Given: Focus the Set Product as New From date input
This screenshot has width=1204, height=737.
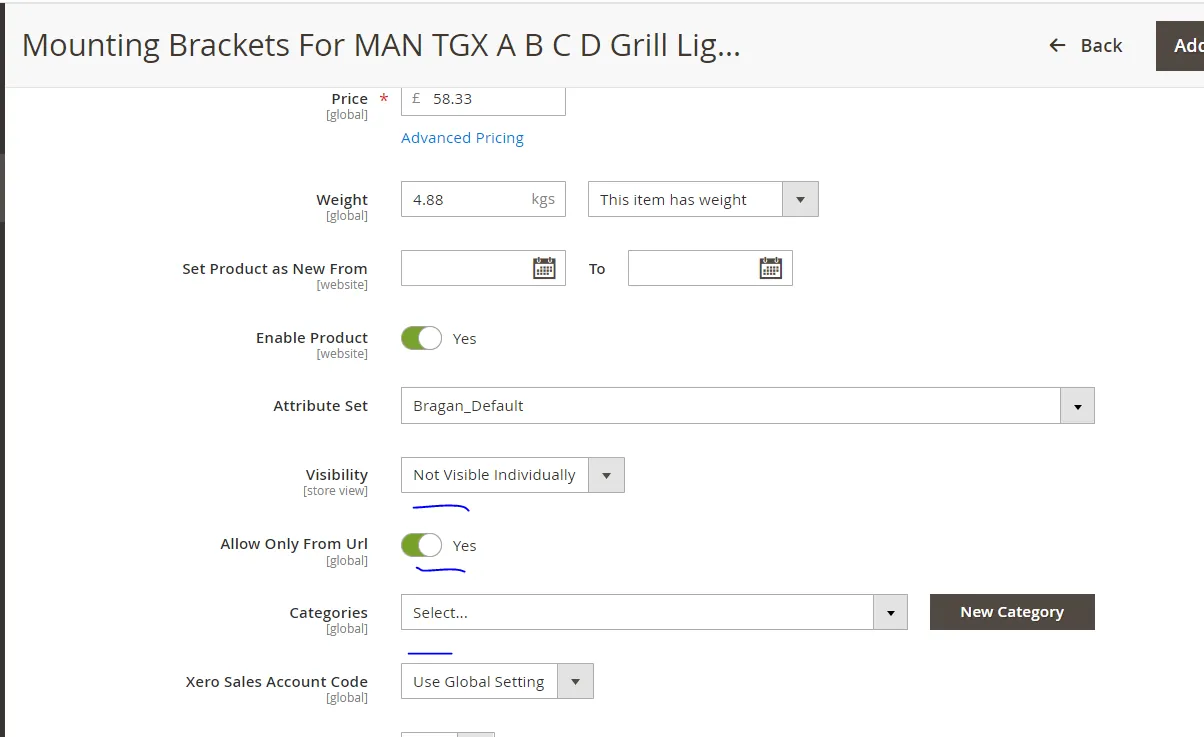Looking at the screenshot, I should 483,268.
